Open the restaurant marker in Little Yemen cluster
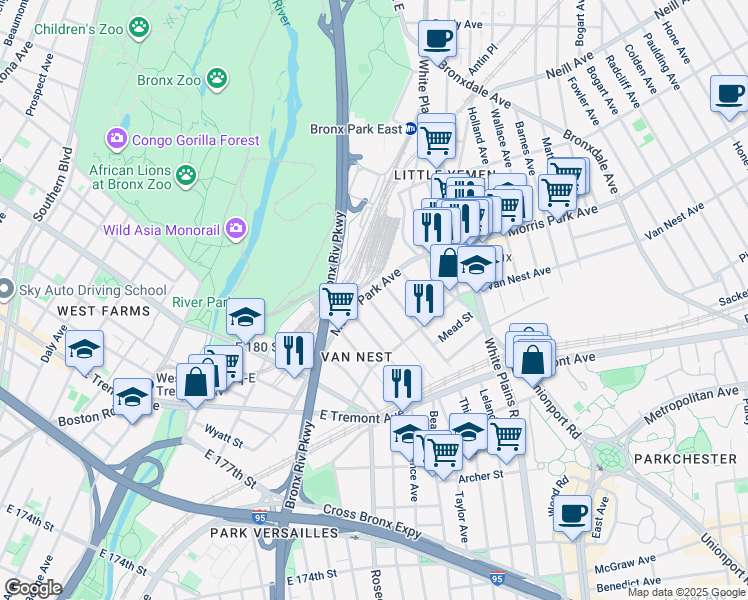 pyautogui.click(x=432, y=227)
